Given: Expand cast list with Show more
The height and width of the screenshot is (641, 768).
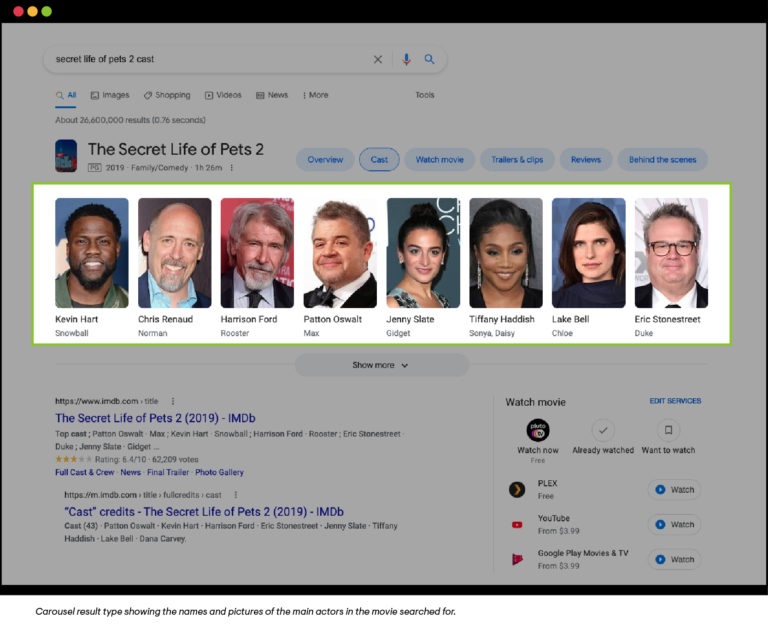Looking at the screenshot, I should click(x=382, y=365).
